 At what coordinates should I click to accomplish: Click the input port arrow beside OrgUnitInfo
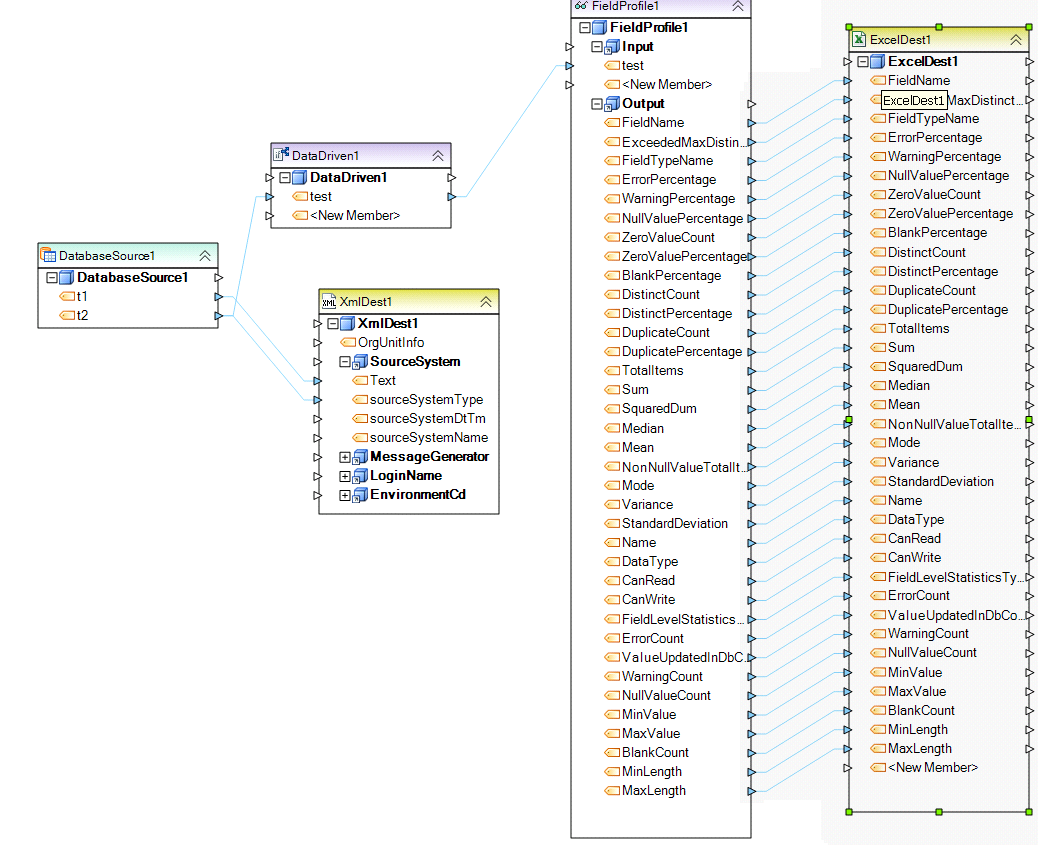(x=317, y=343)
